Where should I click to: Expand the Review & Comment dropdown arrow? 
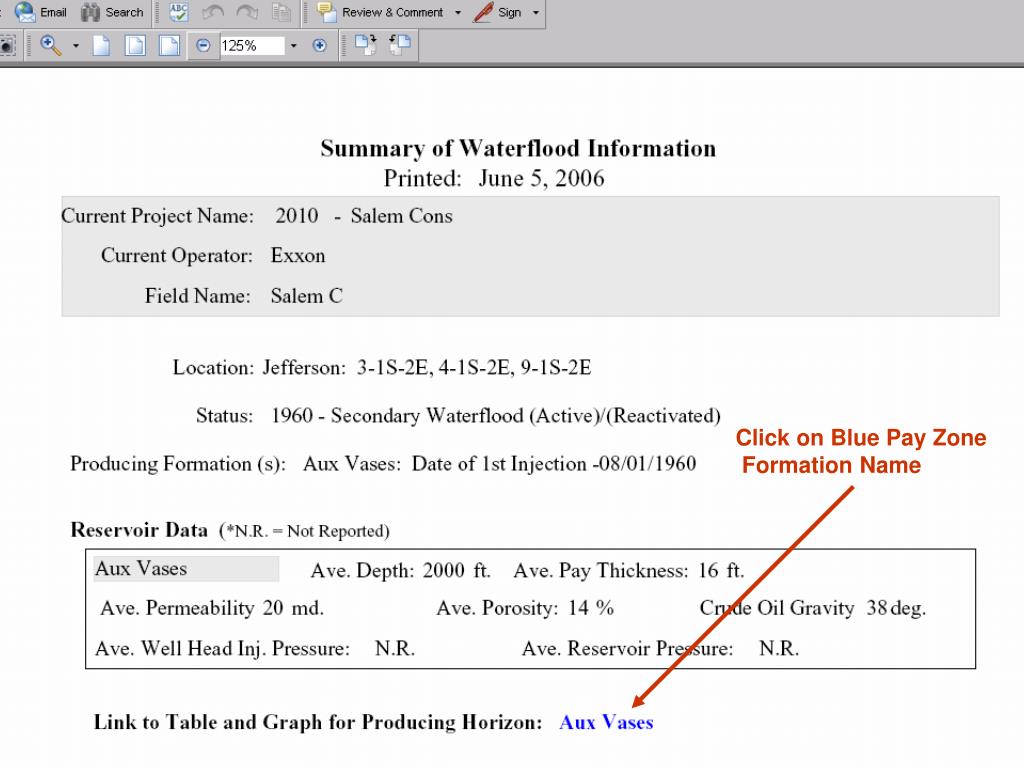[457, 12]
